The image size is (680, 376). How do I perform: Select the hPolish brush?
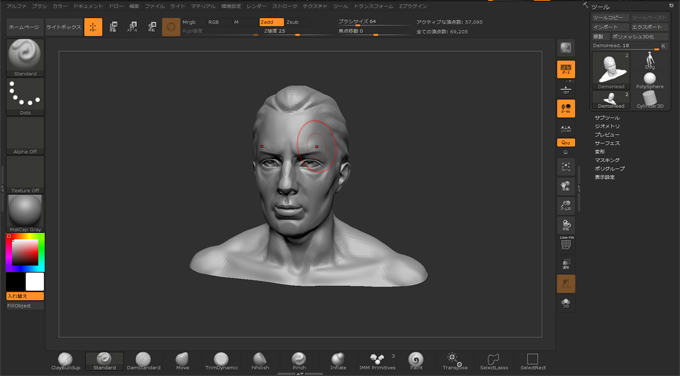pos(260,361)
